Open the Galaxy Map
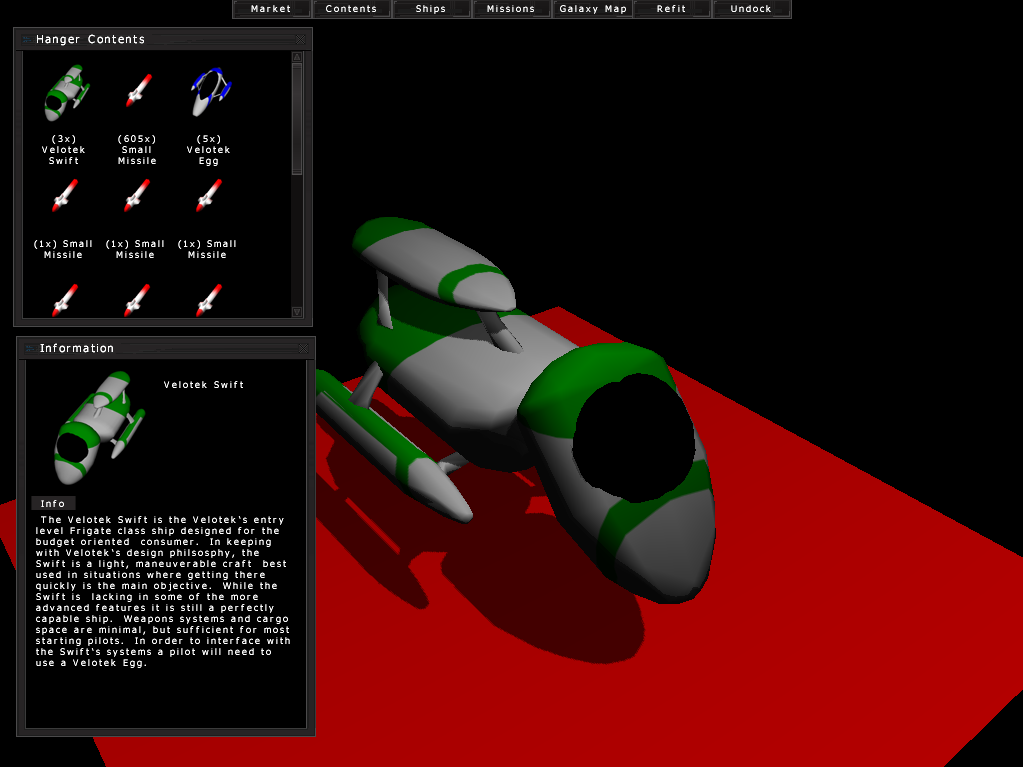Image resolution: width=1023 pixels, height=767 pixels. tap(592, 9)
